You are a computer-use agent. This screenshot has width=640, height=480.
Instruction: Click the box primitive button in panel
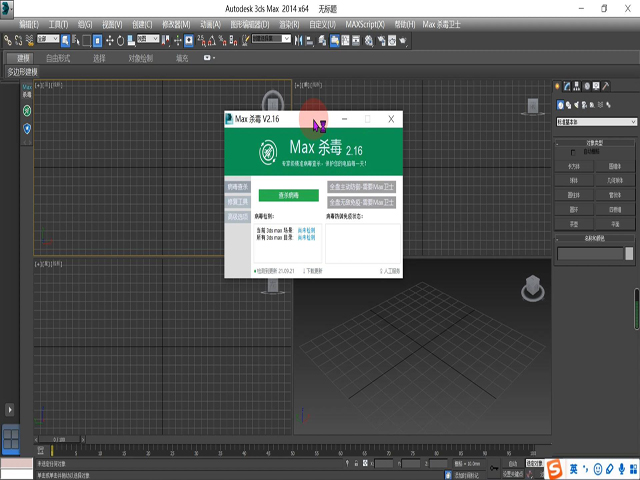tap(573, 166)
